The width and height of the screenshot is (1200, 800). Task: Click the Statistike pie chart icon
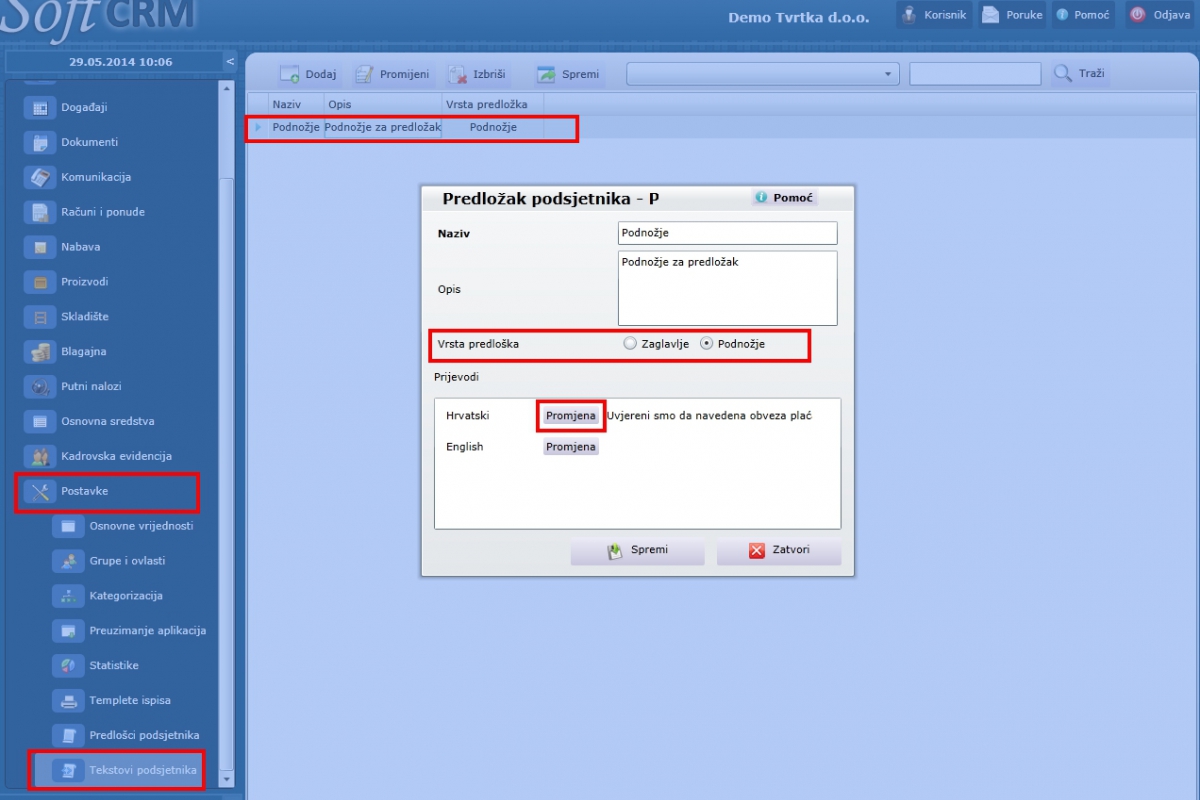tap(68, 665)
